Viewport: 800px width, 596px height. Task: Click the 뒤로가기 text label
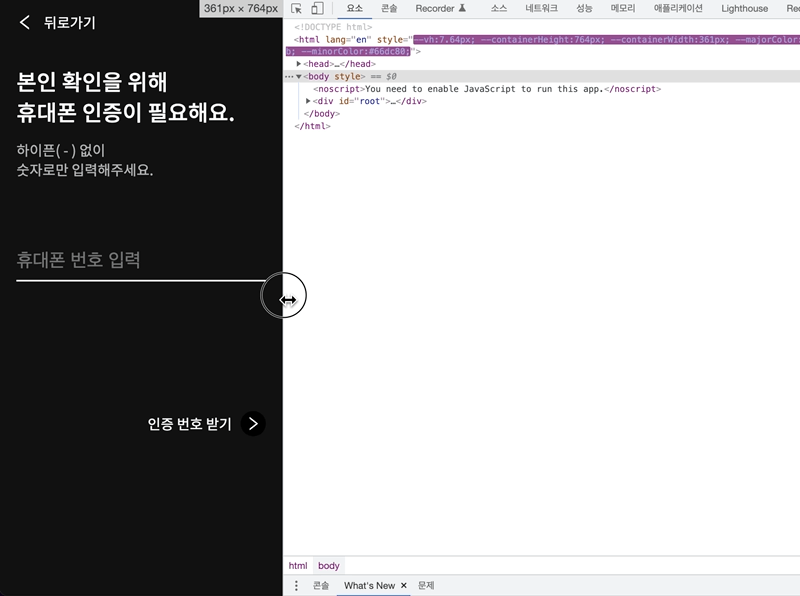69,23
